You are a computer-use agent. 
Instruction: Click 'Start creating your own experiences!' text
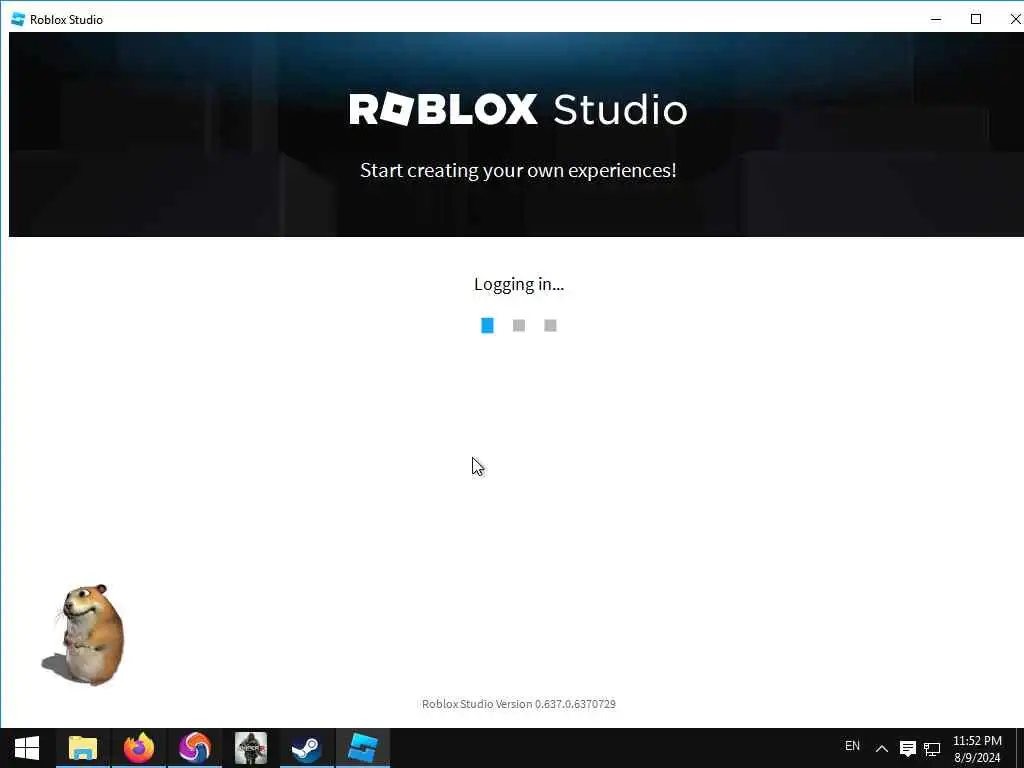519,170
